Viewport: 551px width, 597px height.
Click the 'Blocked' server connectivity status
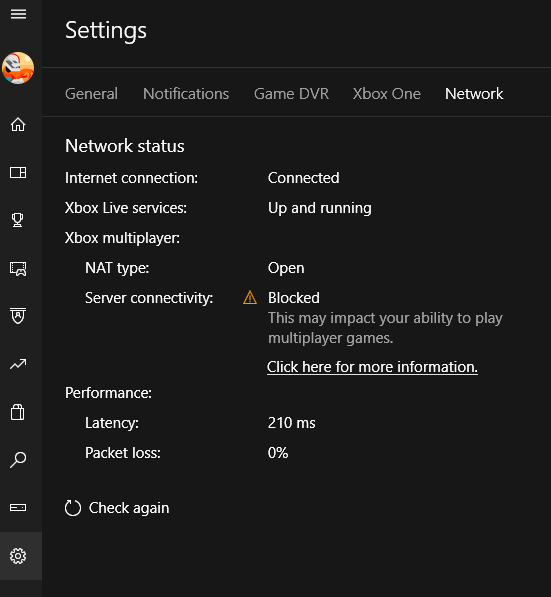294,298
